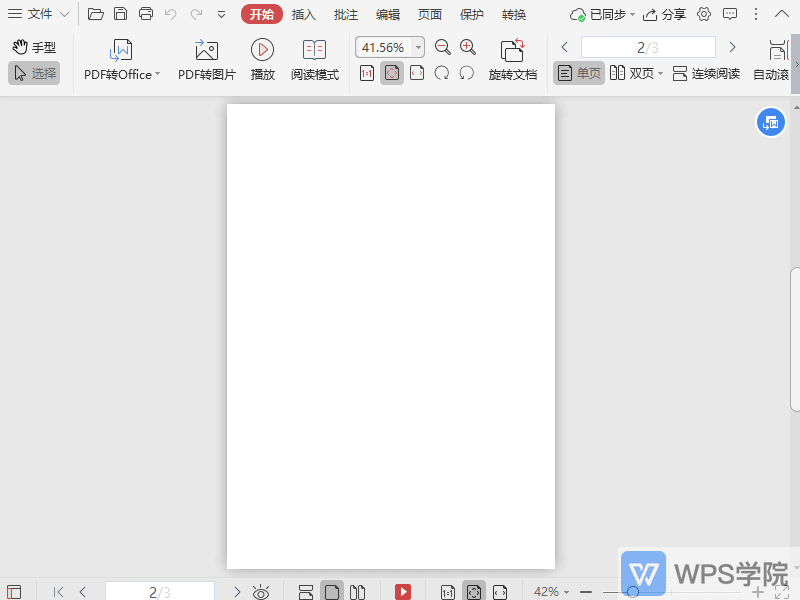This screenshot has height=600, width=800.
Task: Click the 选择 select tool button
Action: pyautogui.click(x=34, y=73)
